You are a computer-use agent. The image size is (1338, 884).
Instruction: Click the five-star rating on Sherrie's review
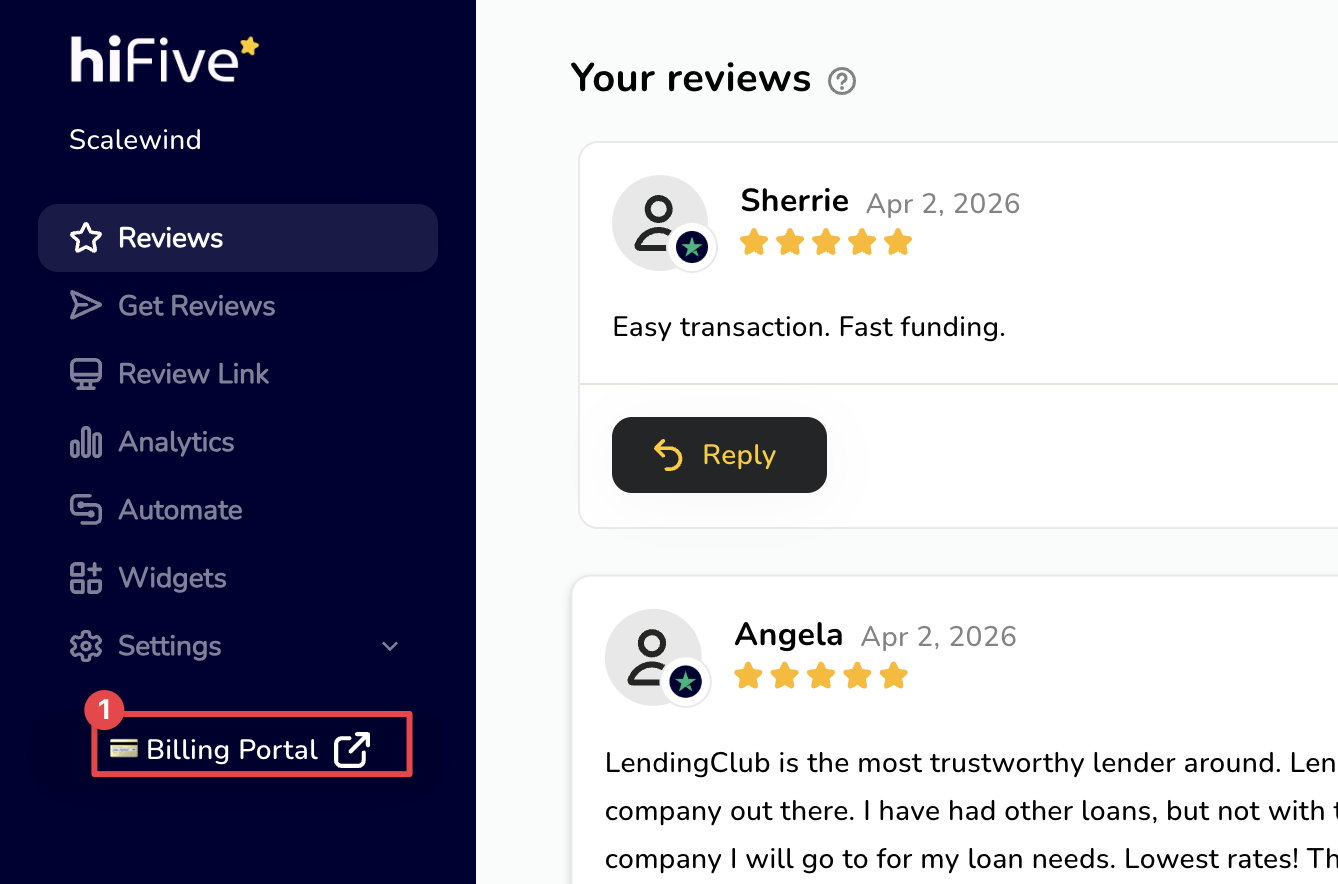(826, 242)
